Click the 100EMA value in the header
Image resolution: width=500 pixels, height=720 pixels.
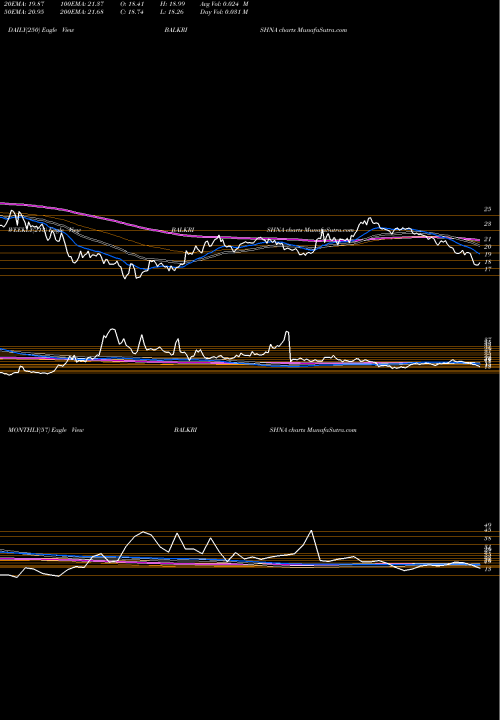coord(83,4)
